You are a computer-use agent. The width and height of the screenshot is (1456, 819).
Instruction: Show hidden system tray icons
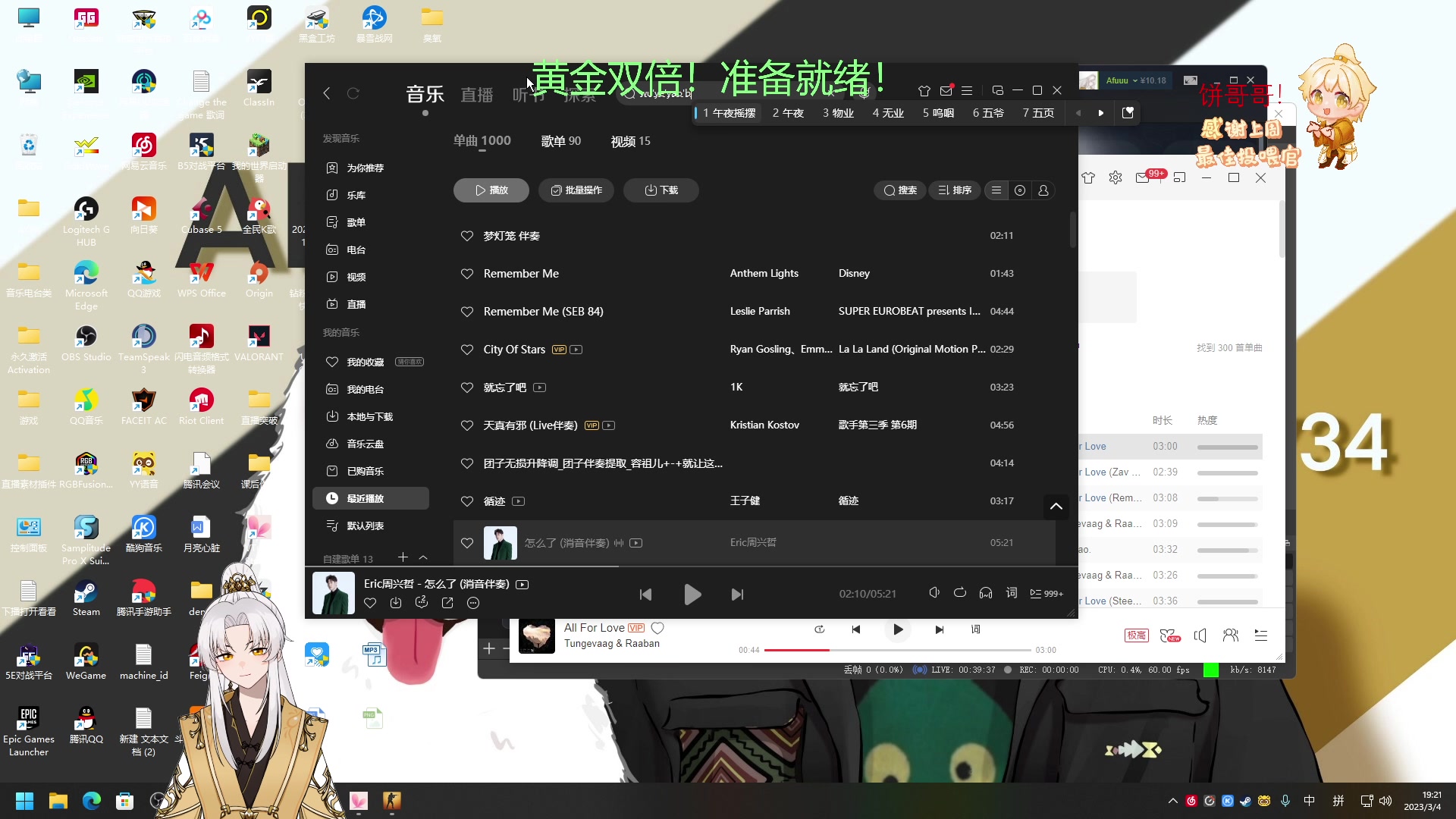tap(1172, 801)
